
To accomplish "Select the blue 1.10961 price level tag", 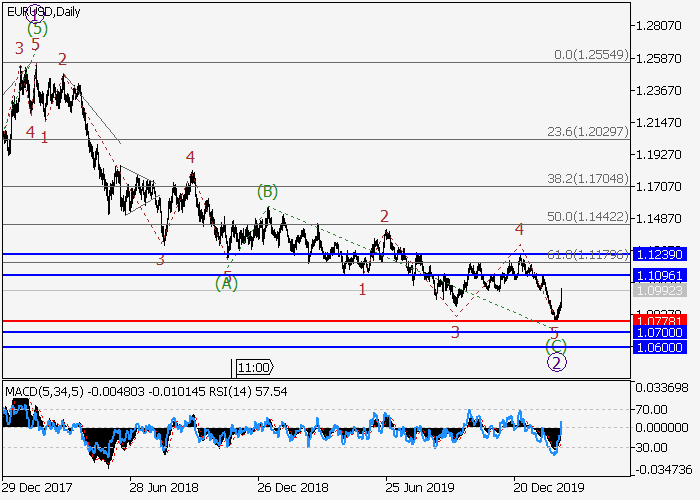I will coord(657,275).
